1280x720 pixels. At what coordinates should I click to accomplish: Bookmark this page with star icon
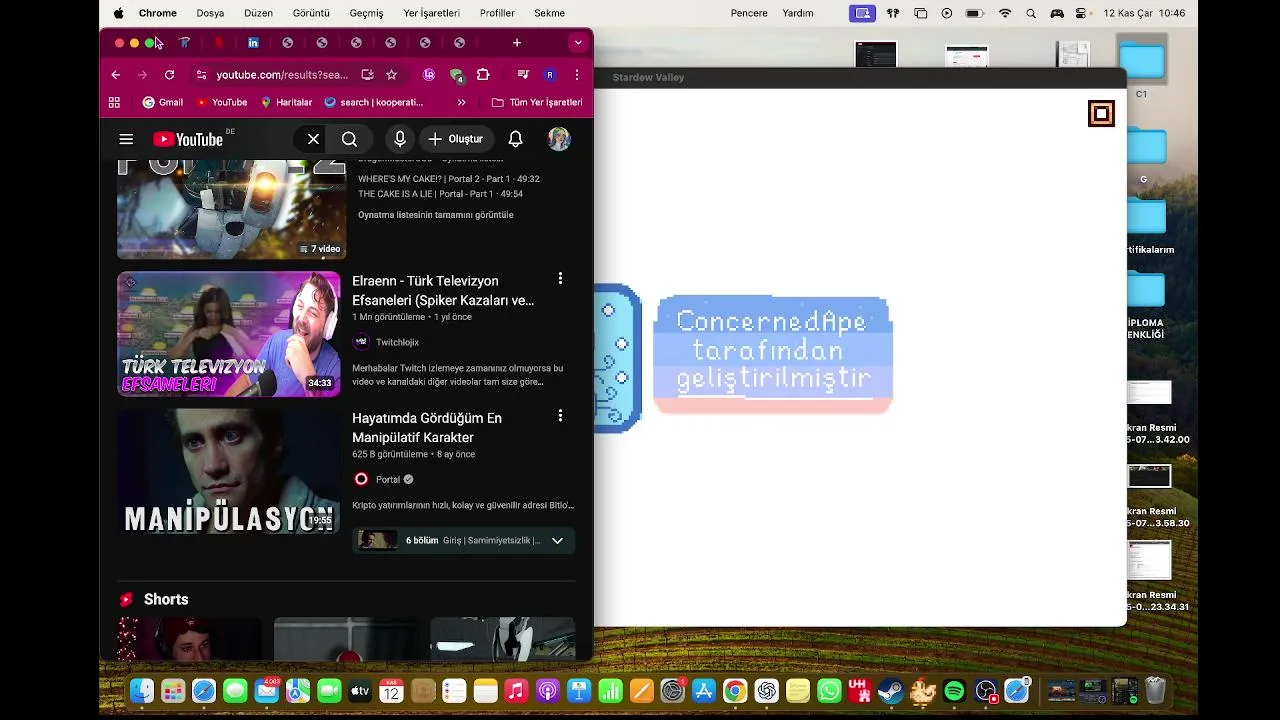391,74
